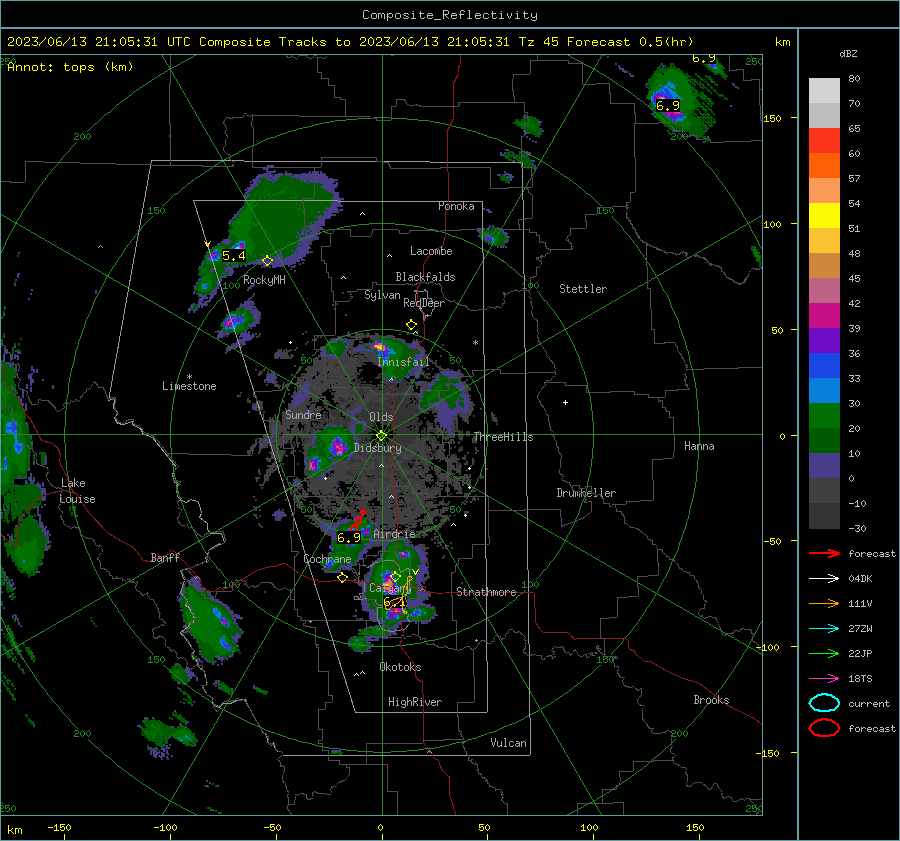The image size is (900, 841).
Task: Click the Lacombe city label
Action: tap(431, 251)
